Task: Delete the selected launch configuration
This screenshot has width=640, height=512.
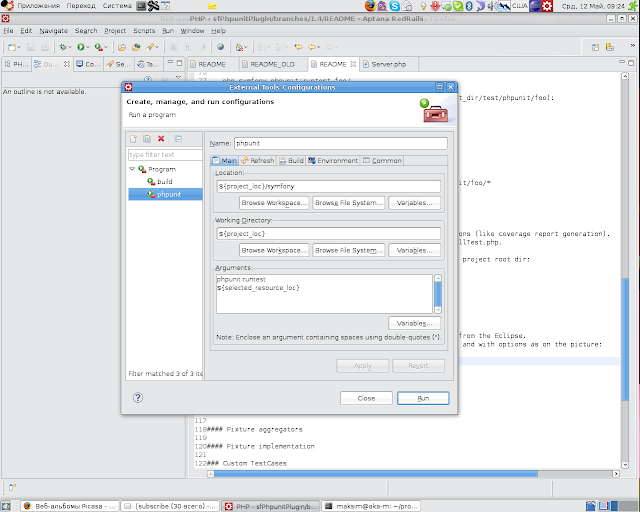Action: pos(161,139)
